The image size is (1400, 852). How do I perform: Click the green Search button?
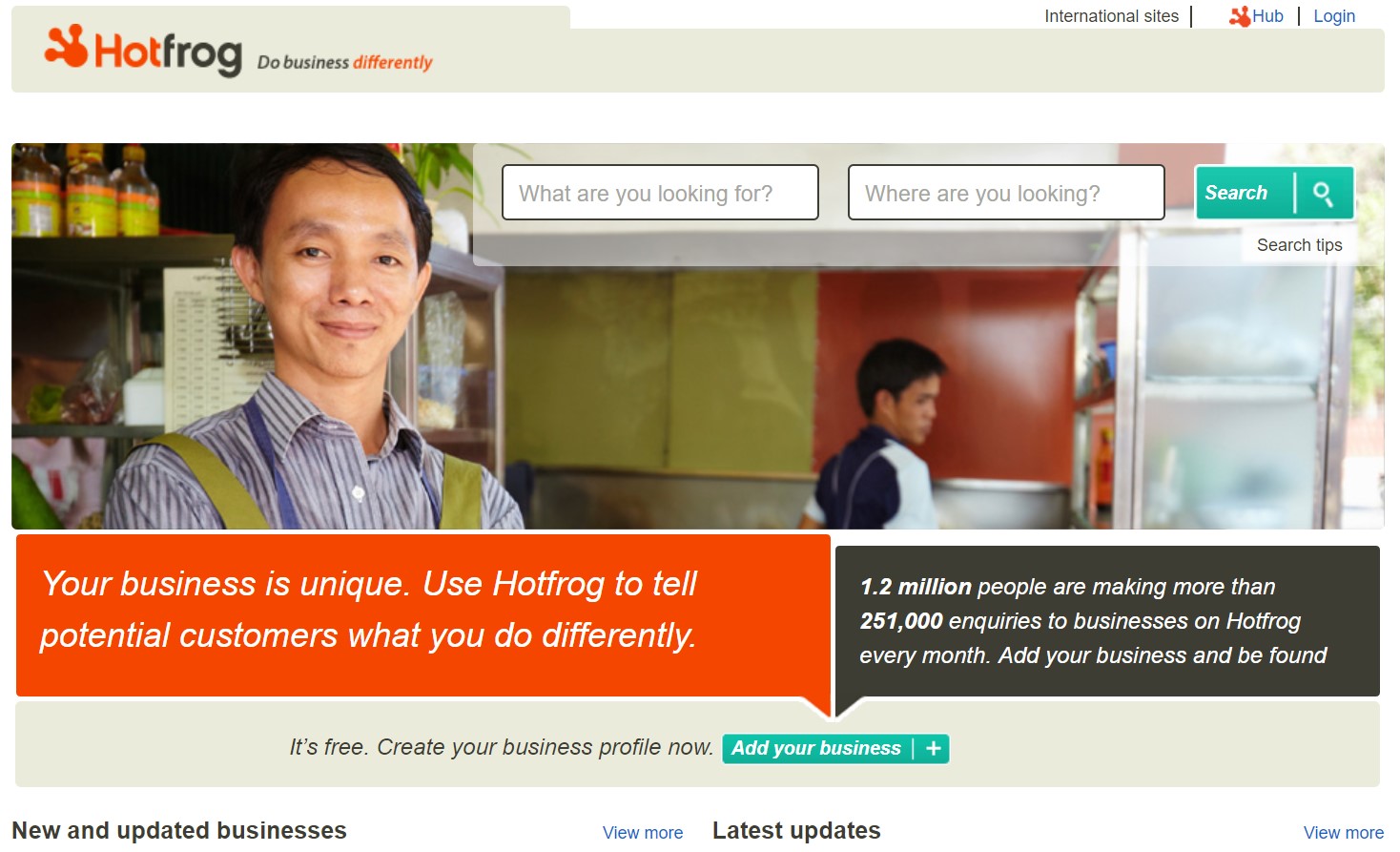1274,193
